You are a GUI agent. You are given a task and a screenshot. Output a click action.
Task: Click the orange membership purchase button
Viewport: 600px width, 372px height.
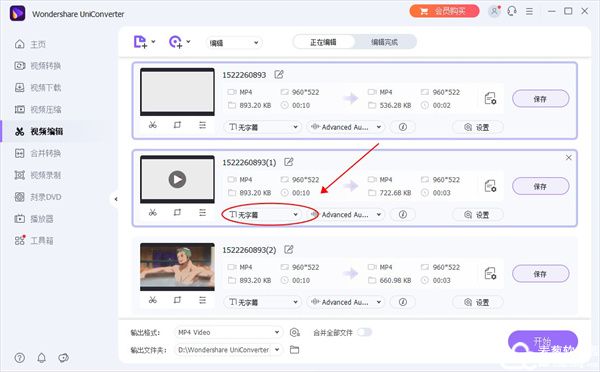pyautogui.click(x=444, y=11)
